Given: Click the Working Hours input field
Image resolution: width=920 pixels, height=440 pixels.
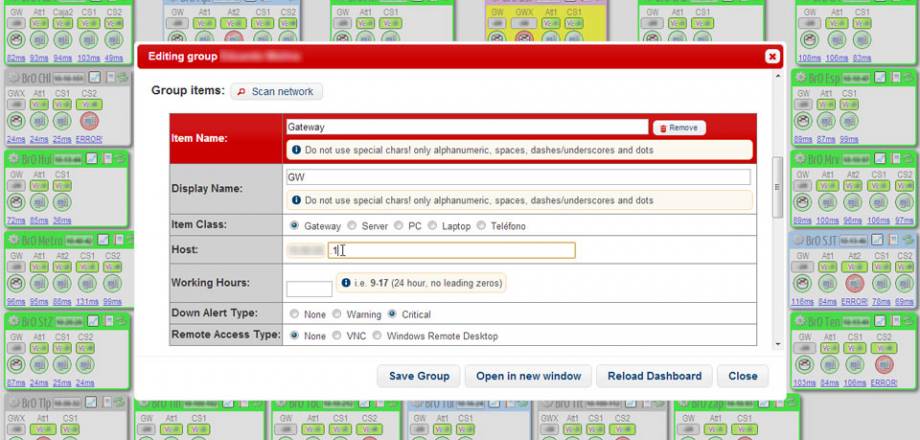Looking at the screenshot, I should tap(309, 289).
